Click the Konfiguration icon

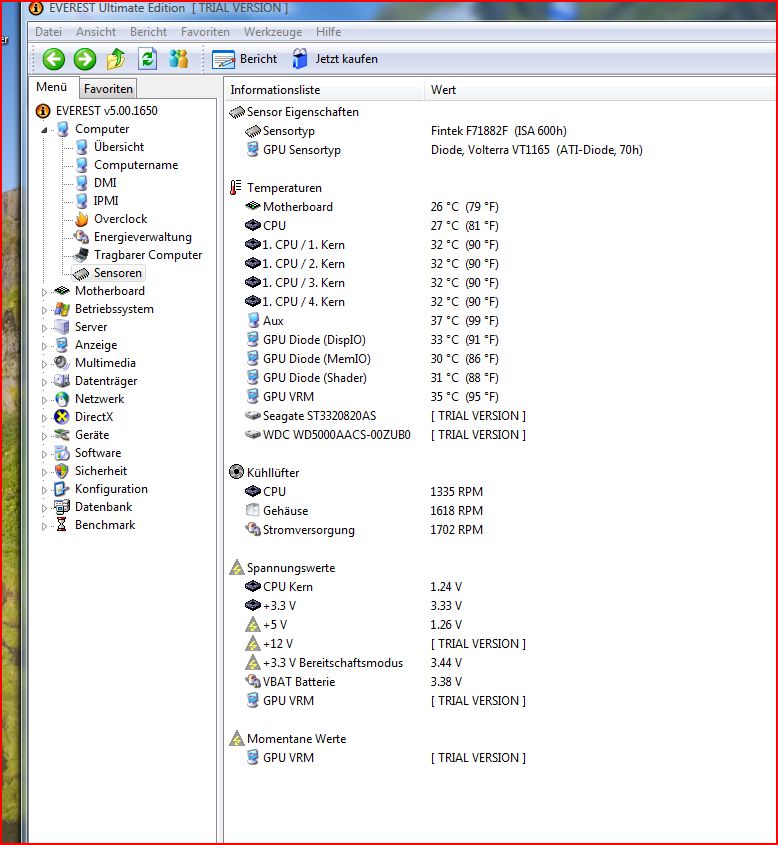[61, 489]
